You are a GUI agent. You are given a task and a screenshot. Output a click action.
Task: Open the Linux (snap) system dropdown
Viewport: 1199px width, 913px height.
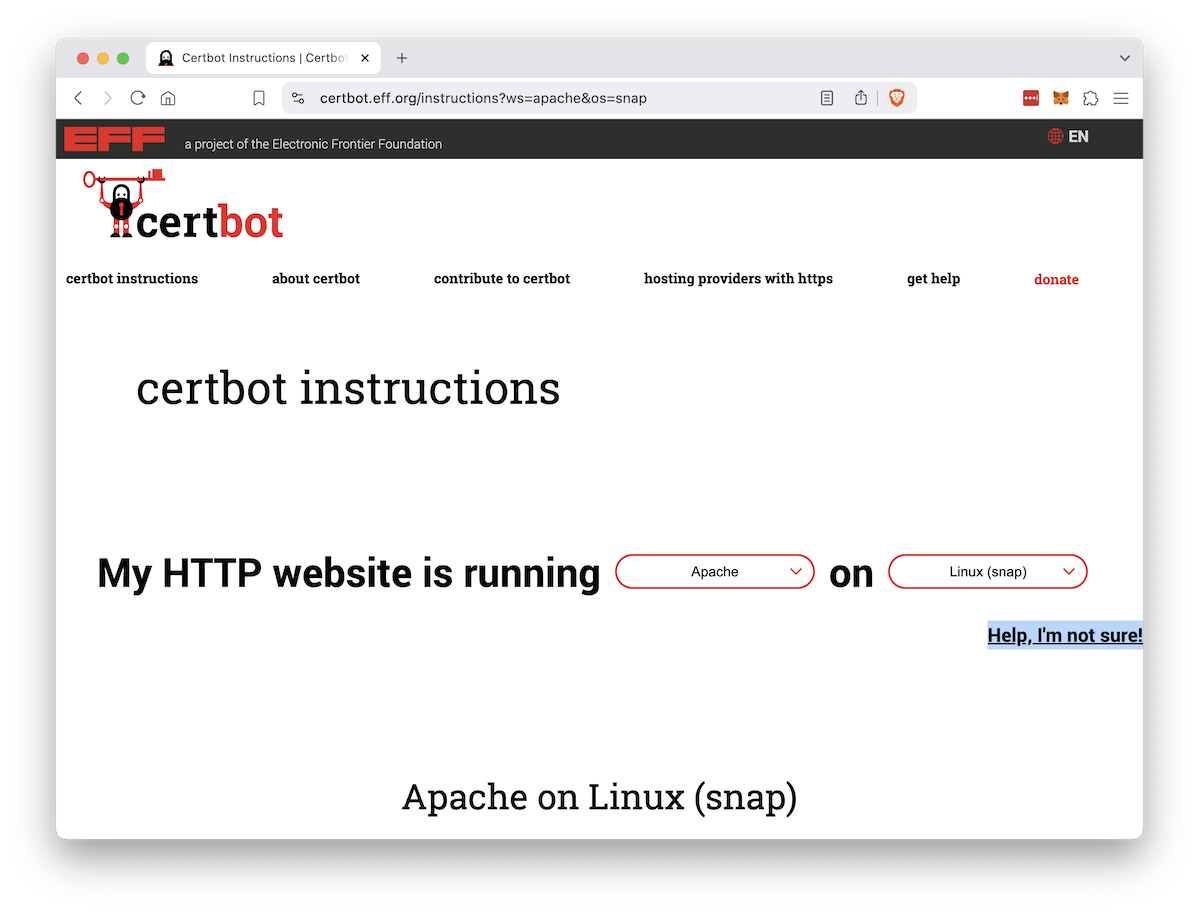[987, 572]
